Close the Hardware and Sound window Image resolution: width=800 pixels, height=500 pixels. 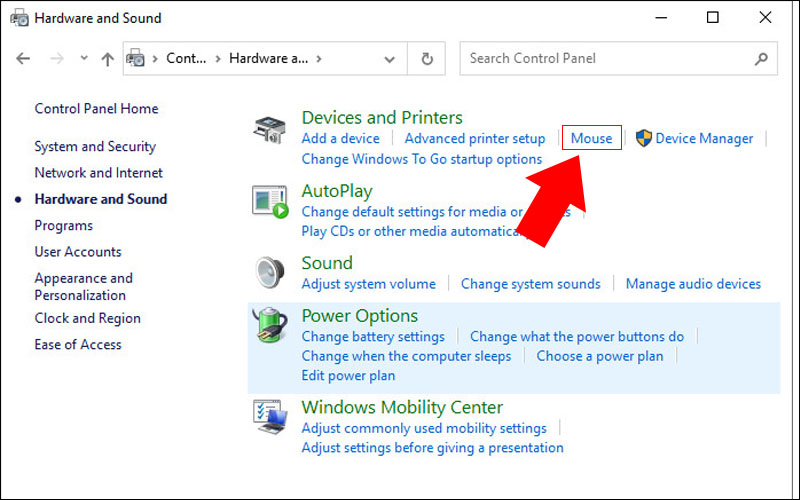tap(765, 18)
